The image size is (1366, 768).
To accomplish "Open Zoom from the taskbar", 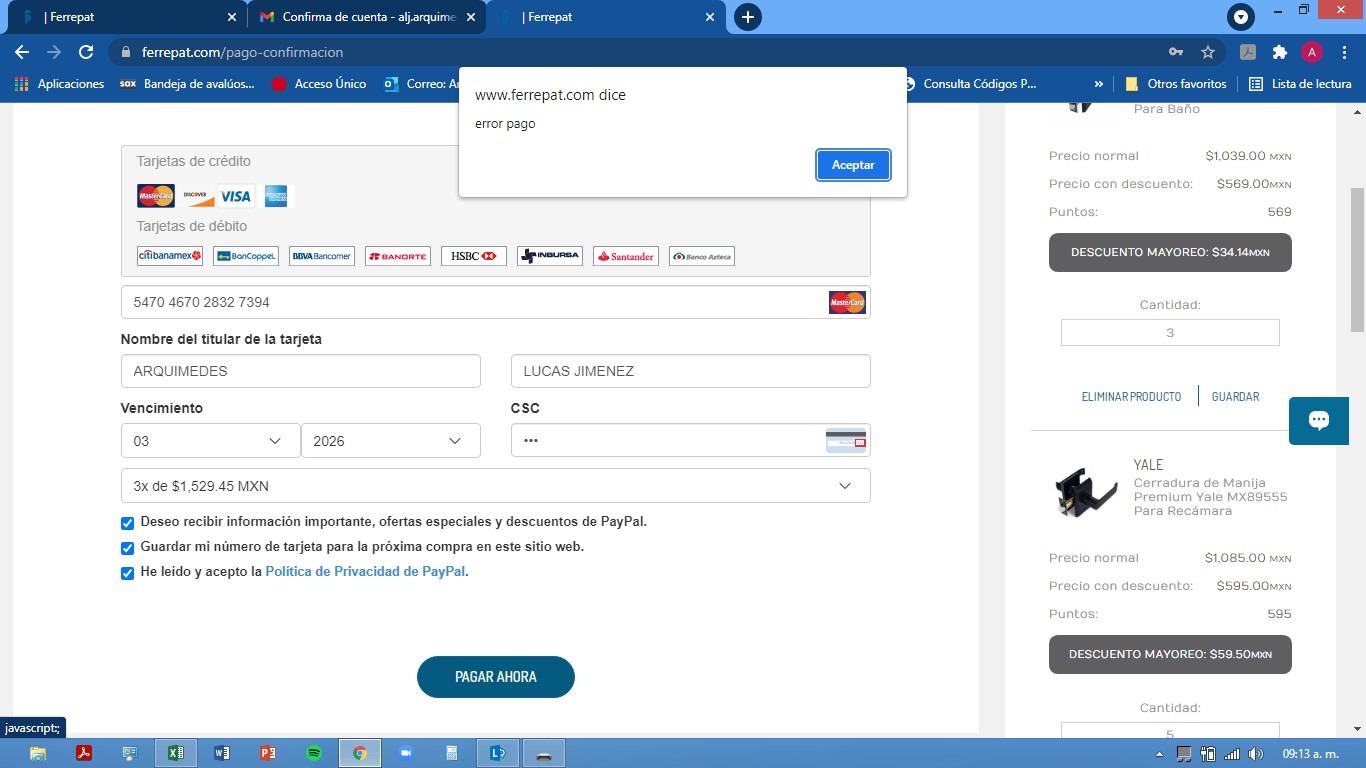I will click(x=406, y=753).
